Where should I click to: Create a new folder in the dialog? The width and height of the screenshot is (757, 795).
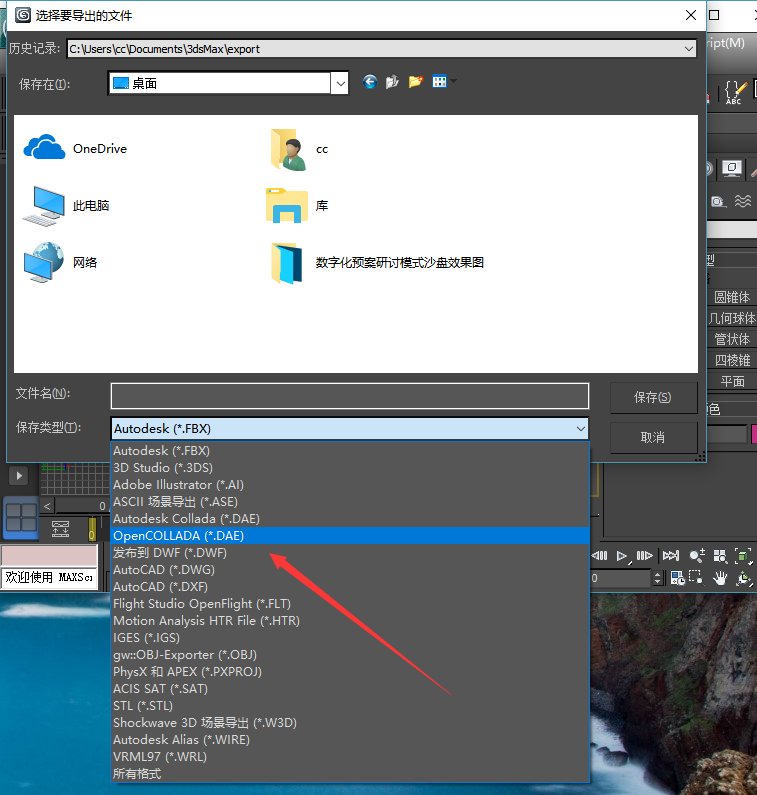[416, 82]
